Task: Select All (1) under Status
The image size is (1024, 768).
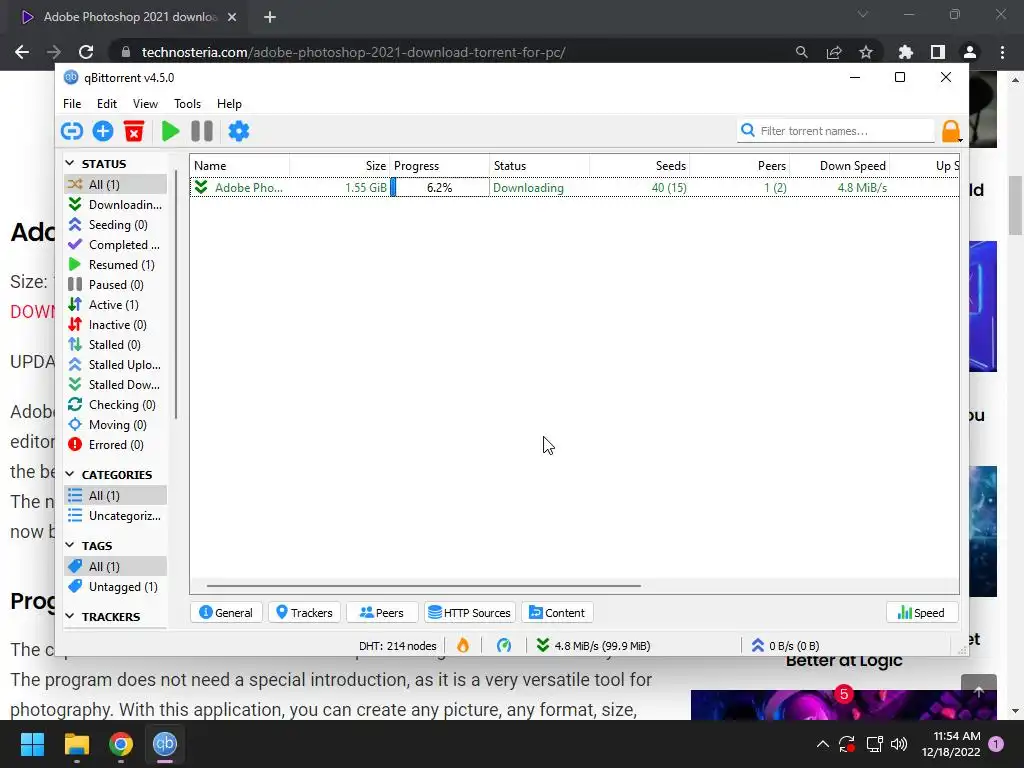Action: (115, 184)
